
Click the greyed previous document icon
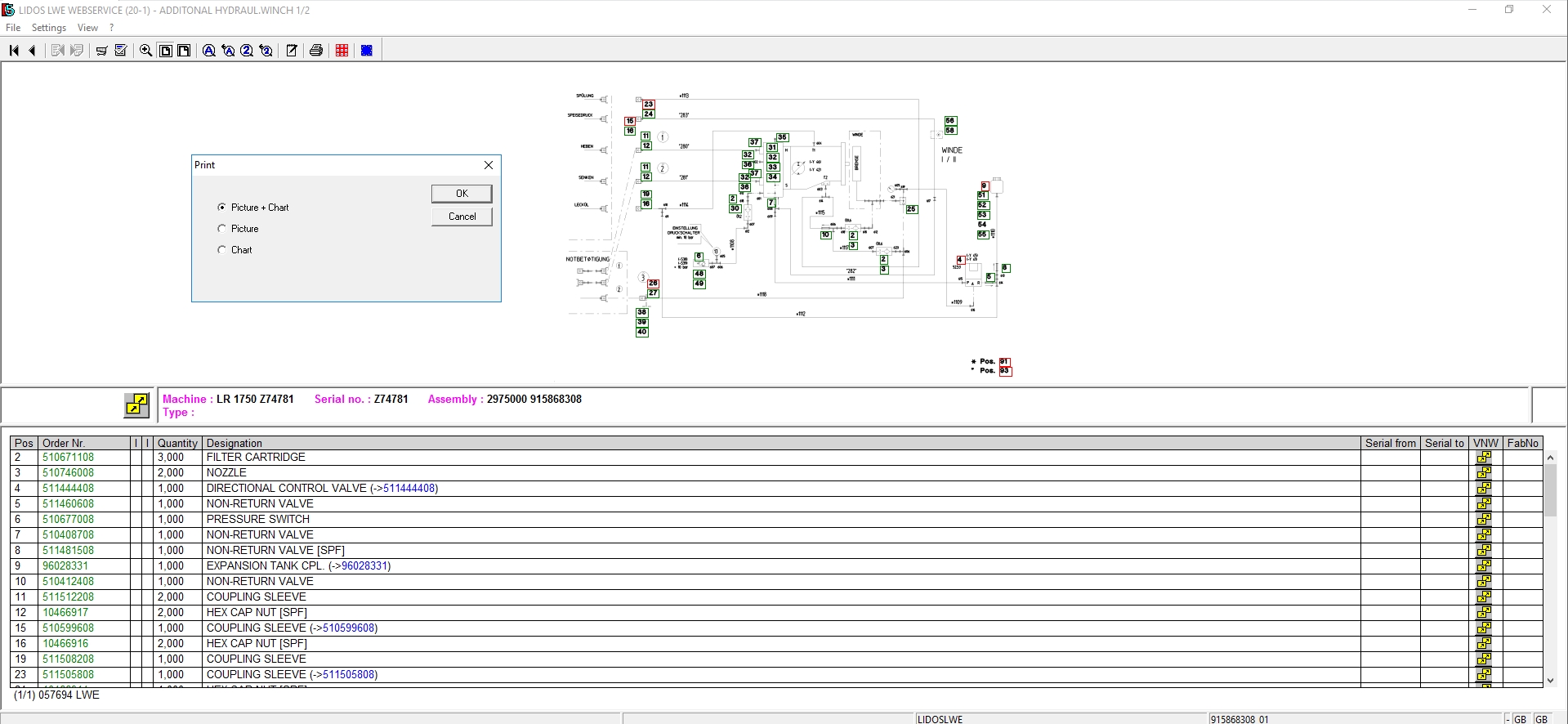coord(57,51)
